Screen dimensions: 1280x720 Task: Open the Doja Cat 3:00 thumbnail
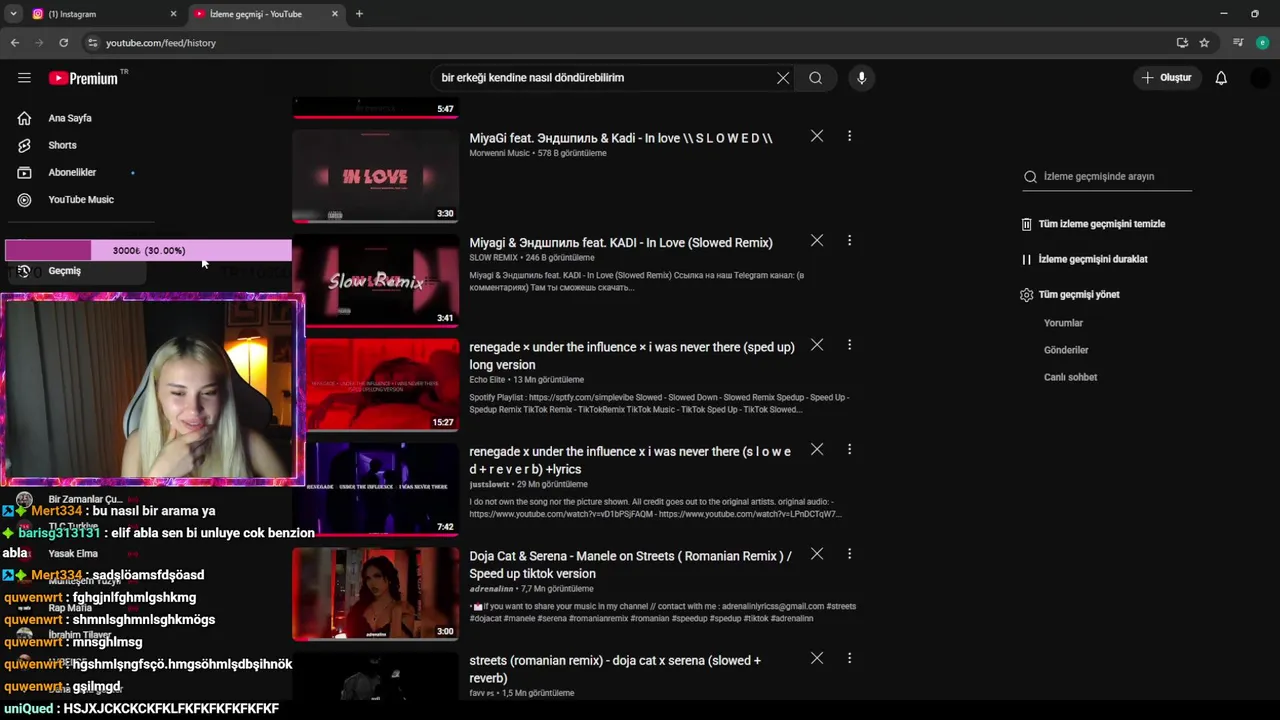pos(375,594)
